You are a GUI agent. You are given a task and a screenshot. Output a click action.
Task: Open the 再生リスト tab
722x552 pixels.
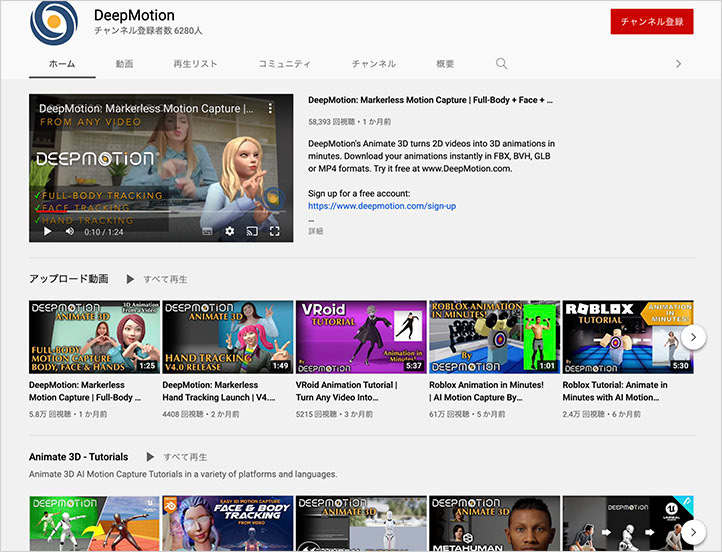(x=195, y=64)
